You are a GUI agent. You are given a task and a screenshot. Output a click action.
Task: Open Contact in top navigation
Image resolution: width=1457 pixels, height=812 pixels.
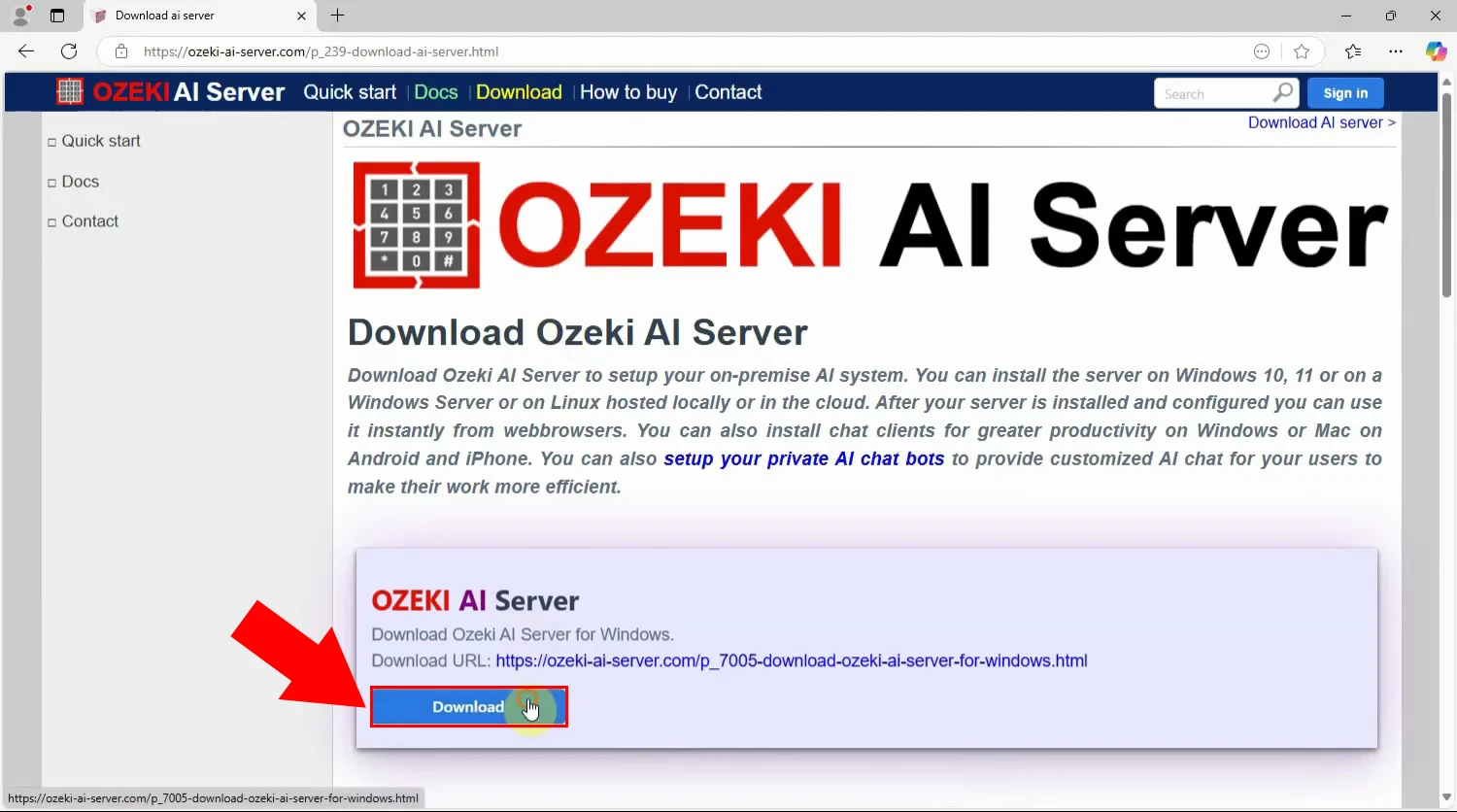click(728, 92)
